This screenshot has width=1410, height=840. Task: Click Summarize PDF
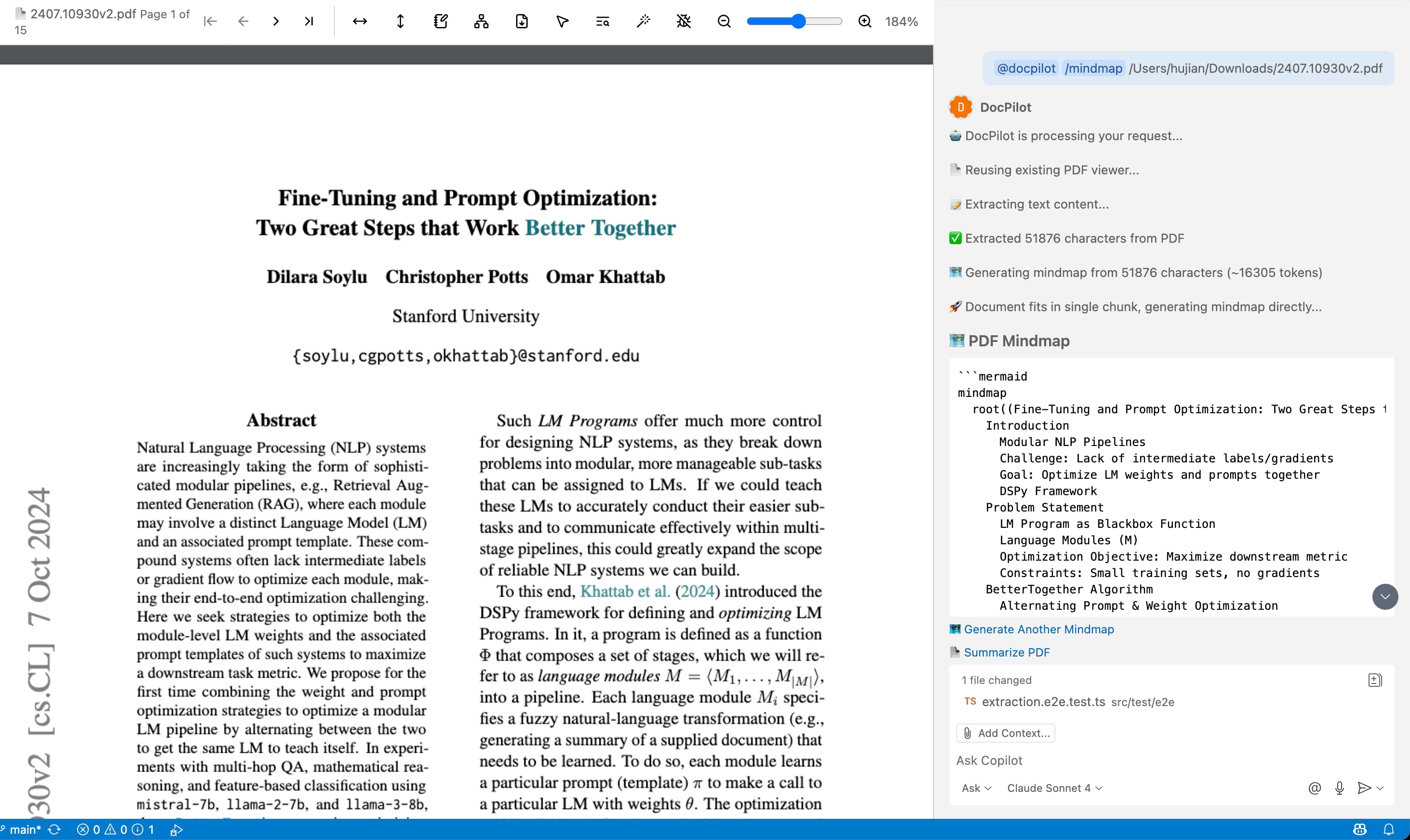click(1008, 652)
